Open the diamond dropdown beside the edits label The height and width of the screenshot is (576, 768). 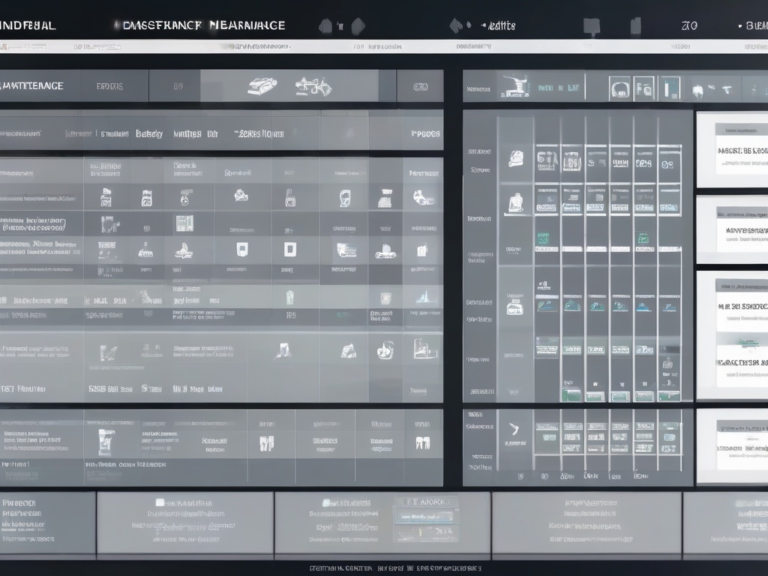pyautogui.click(x=457, y=25)
